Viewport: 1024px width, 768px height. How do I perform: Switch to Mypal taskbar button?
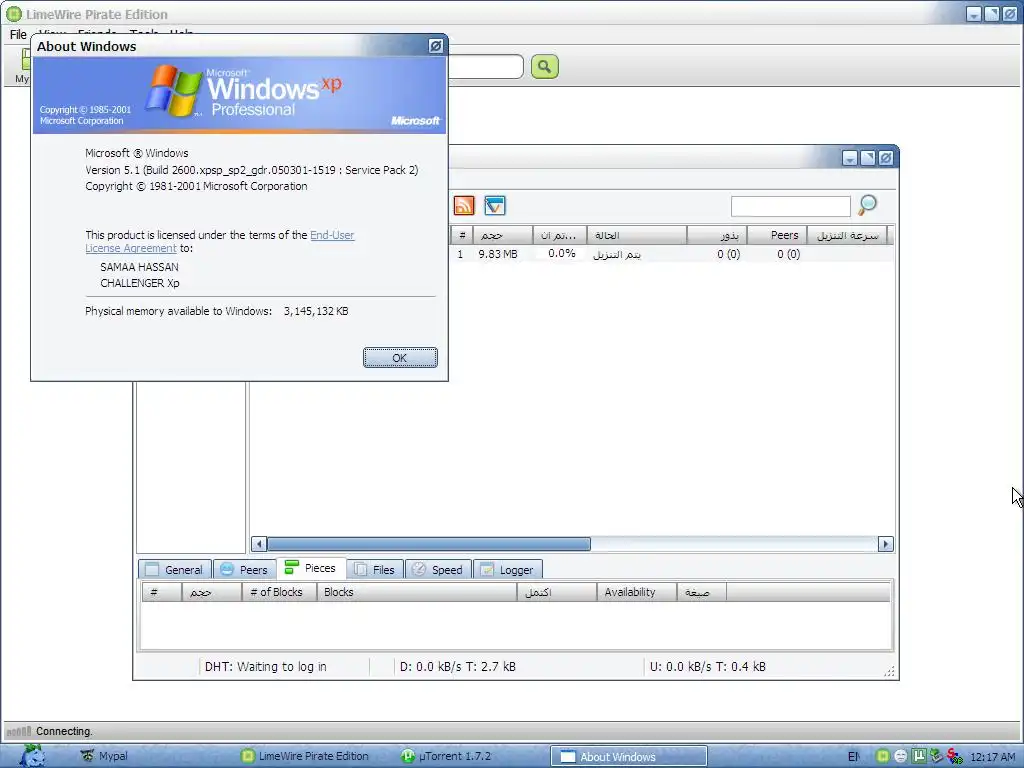[x=104, y=756]
